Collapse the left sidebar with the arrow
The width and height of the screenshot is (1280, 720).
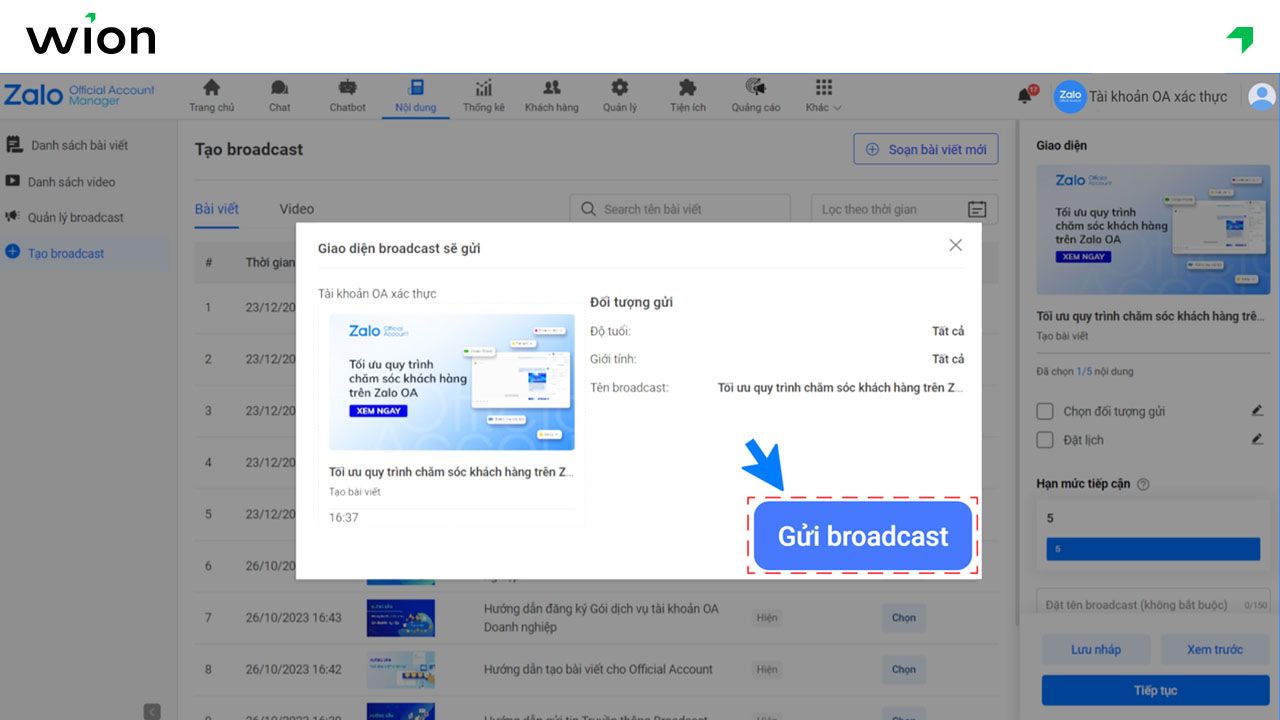tap(152, 711)
